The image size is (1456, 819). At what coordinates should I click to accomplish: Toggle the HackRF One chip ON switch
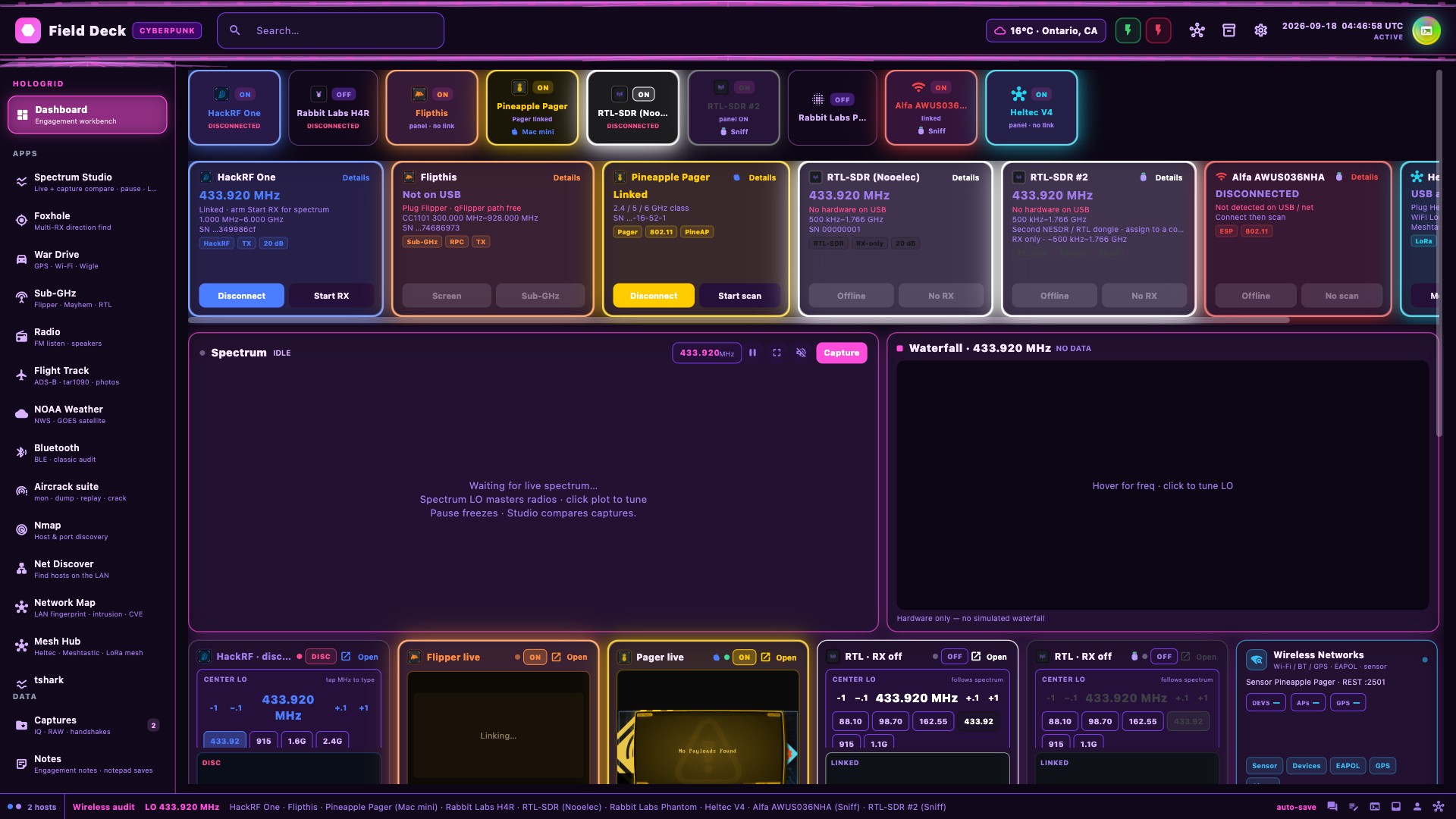[x=244, y=95]
